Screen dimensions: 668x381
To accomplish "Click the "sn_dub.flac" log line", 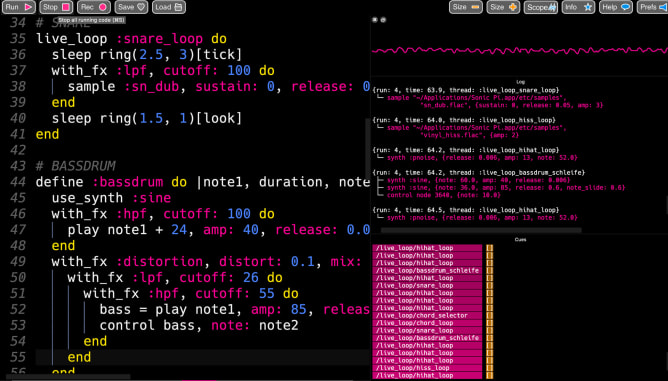I will pyautogui.click(x=511, y=105).
